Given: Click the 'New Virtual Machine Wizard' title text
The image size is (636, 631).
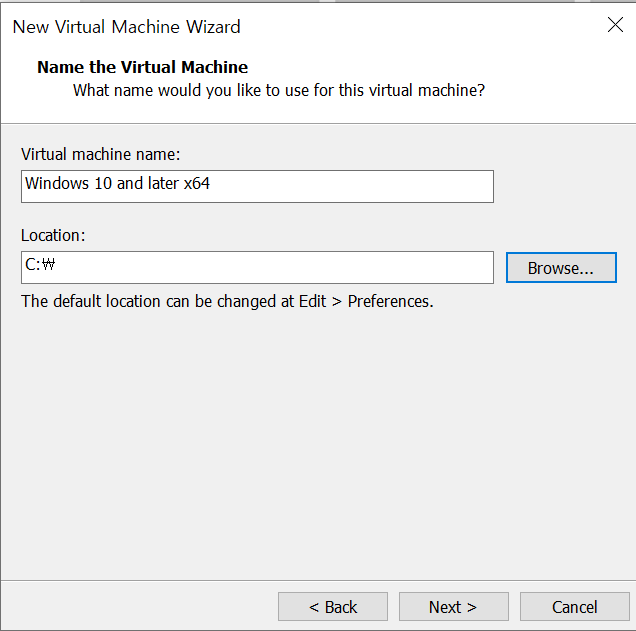Looking at the screenshot, I should [x=127, y=27].
